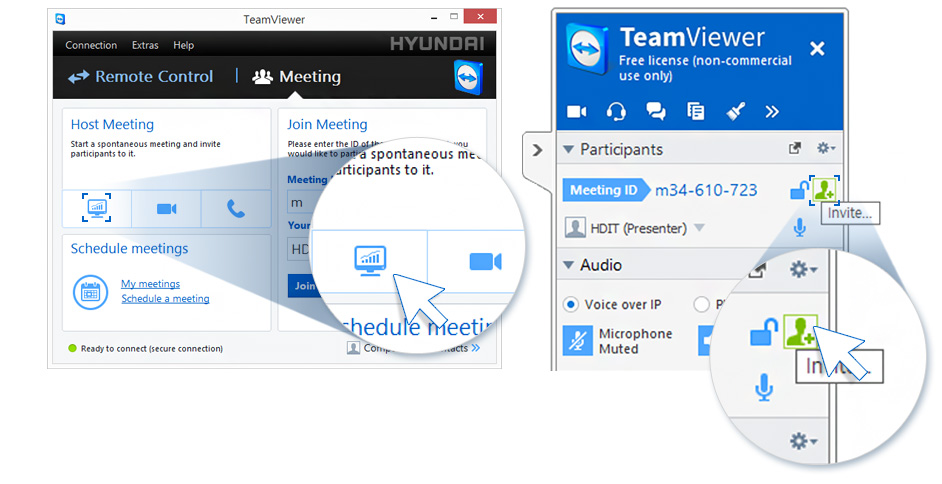Screen dimensions: 942x484
Task: Click the microphone icon in the HDIT row
Action: (x=800, y=228)
